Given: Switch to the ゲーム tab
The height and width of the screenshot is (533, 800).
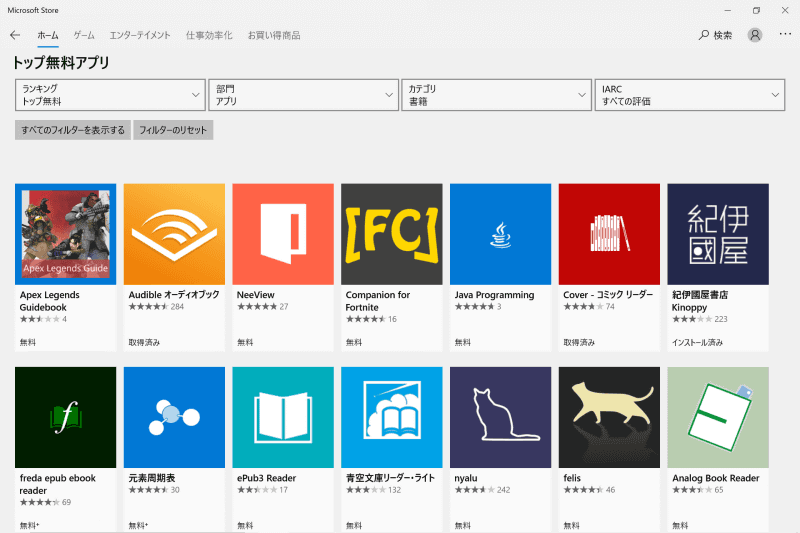Looking at the screenshot, I should point(84,35).
